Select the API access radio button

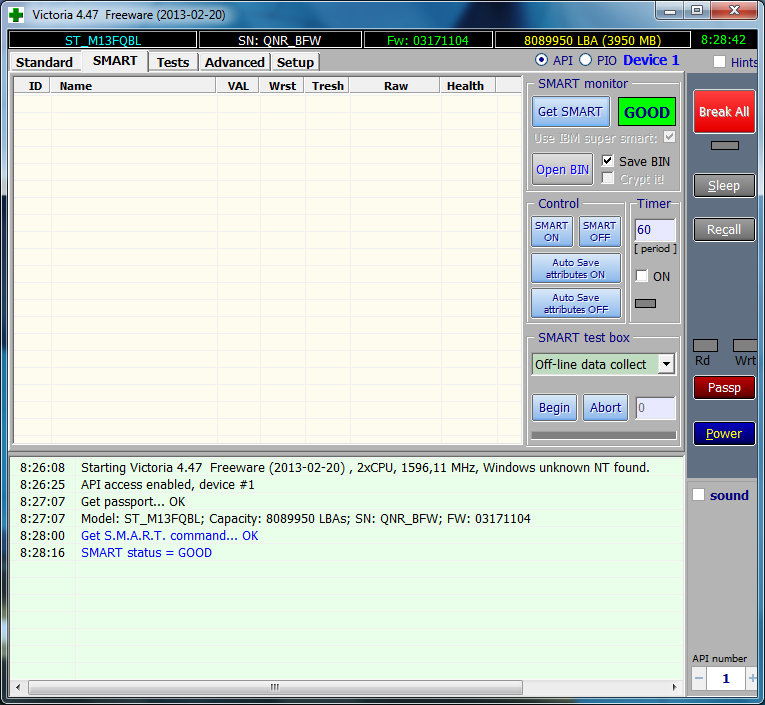pyautogui.click(x=541, y=60)
